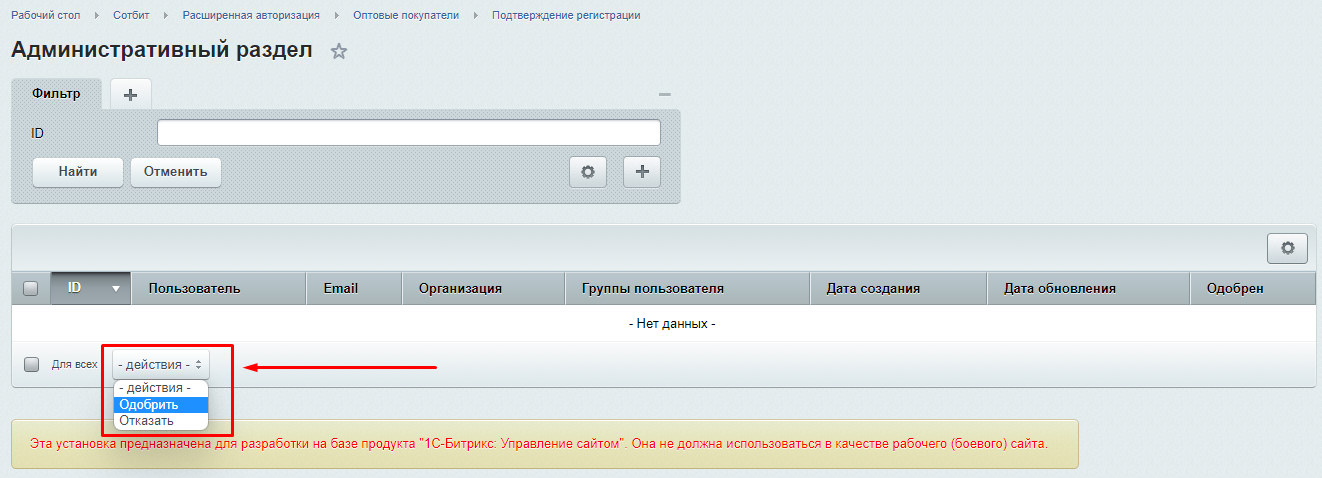Open Сотбит breadcrumb link
1322x478 pixels.
(x=131, y=16)
